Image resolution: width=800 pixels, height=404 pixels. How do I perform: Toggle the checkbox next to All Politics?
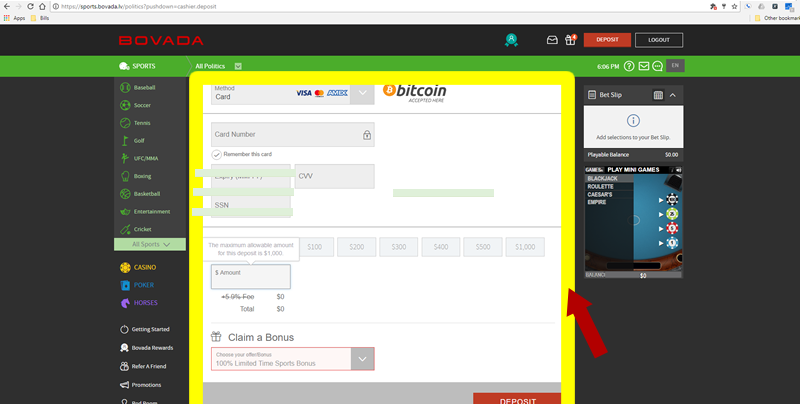pyautogui.click(x=238, y=66)
